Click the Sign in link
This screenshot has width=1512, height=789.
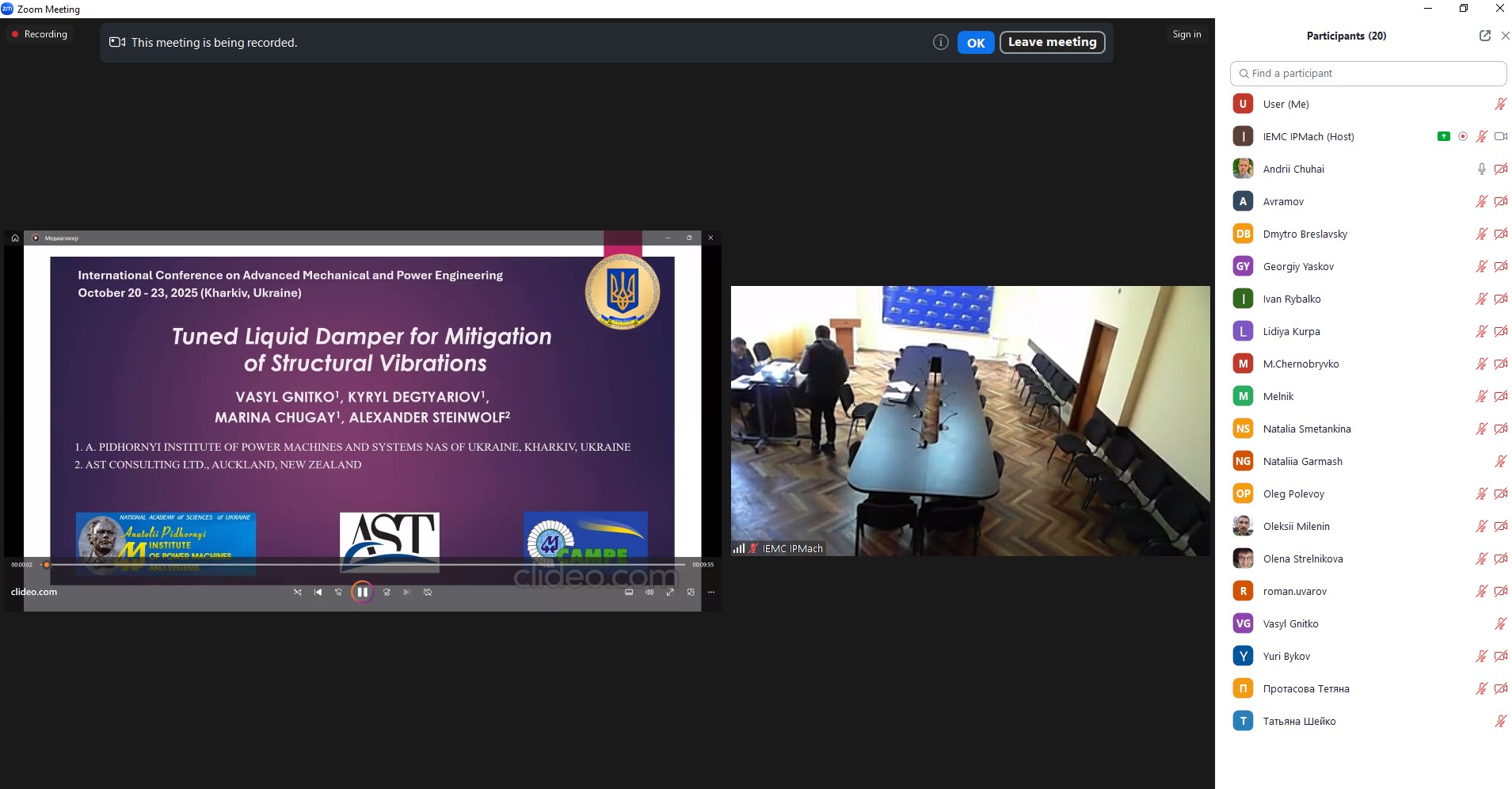(x=1186, y=34)
